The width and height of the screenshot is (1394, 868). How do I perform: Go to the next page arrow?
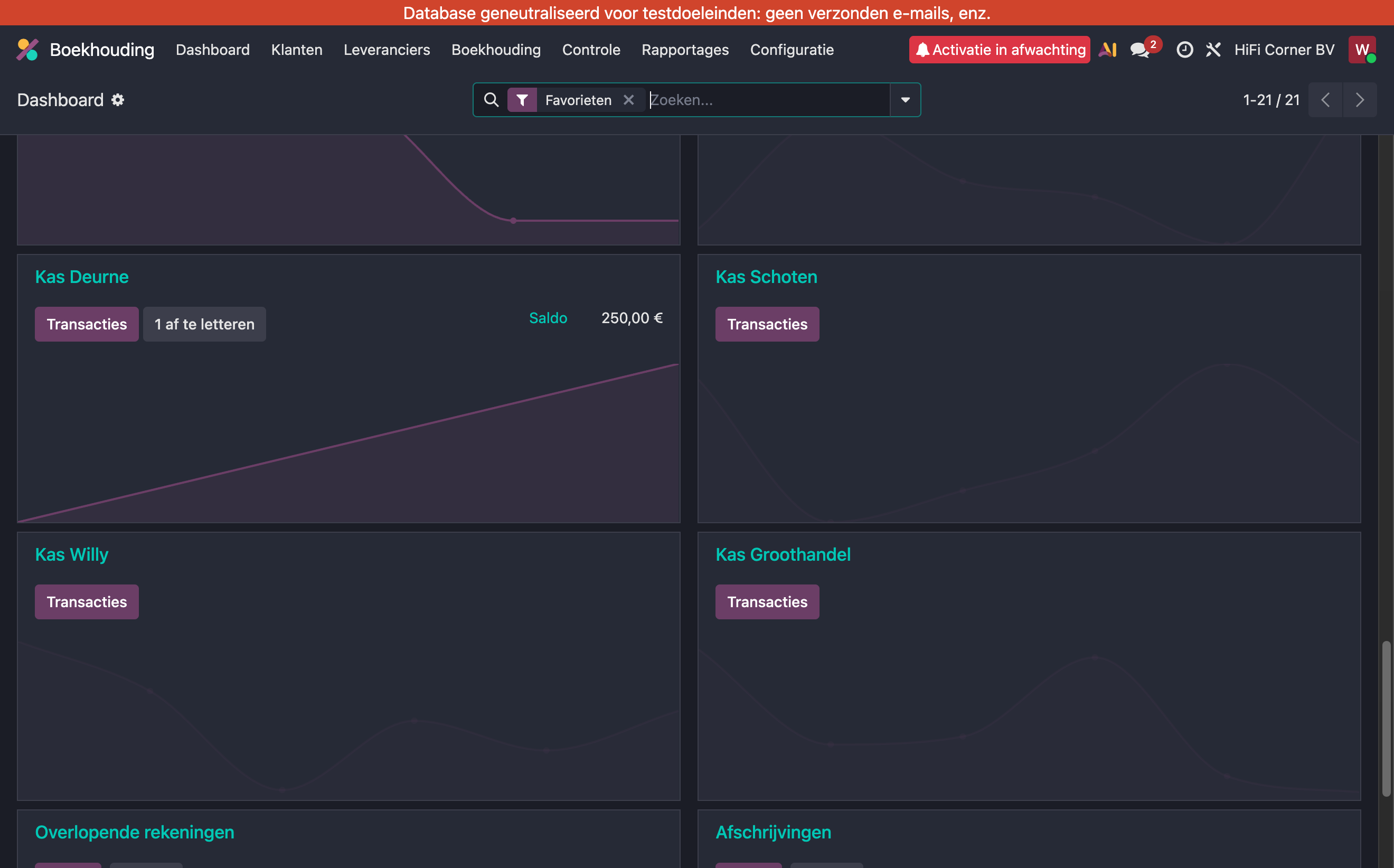[x=1360, y=100]
